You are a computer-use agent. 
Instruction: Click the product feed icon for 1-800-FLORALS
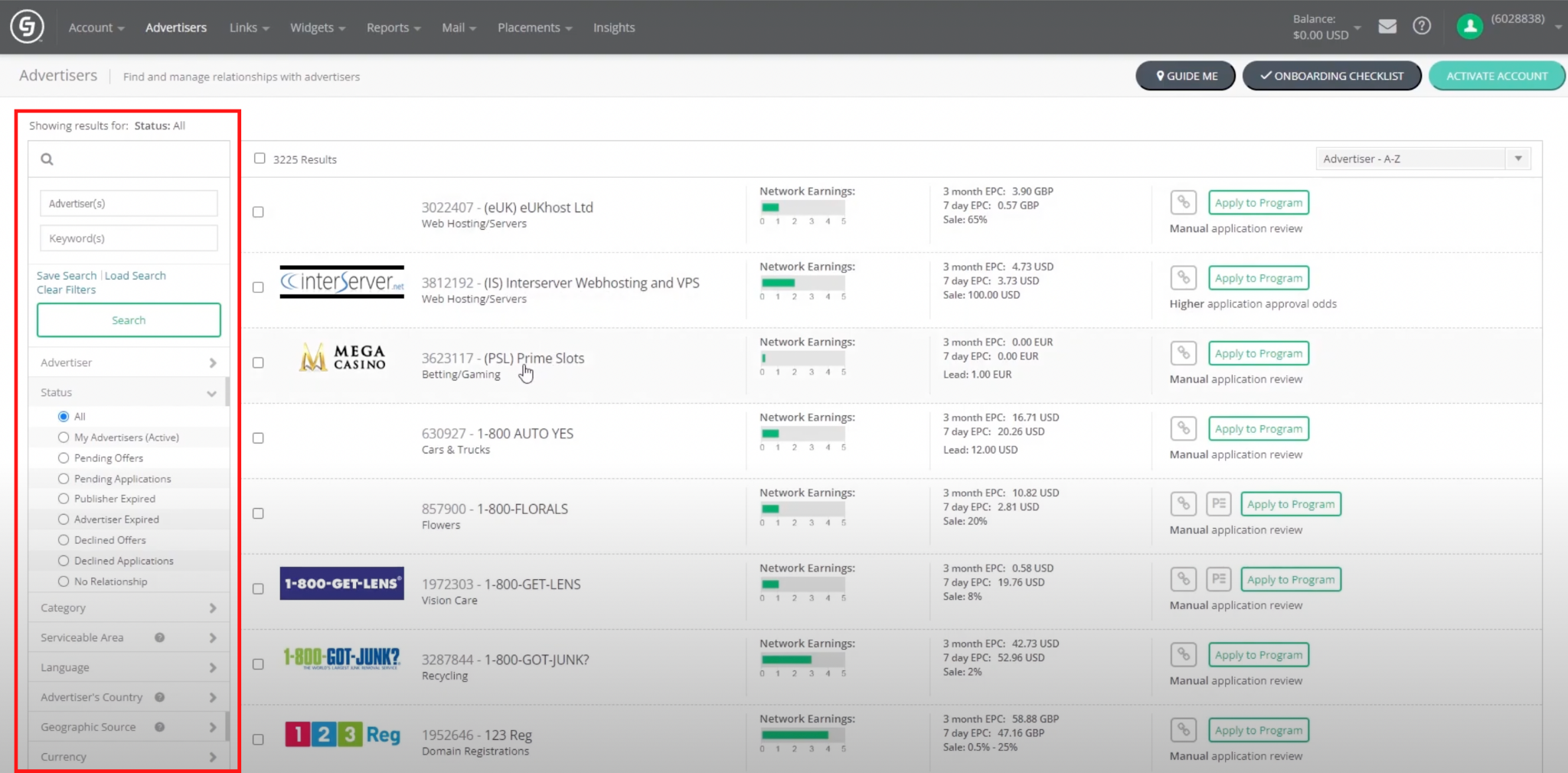[1218, 504]
